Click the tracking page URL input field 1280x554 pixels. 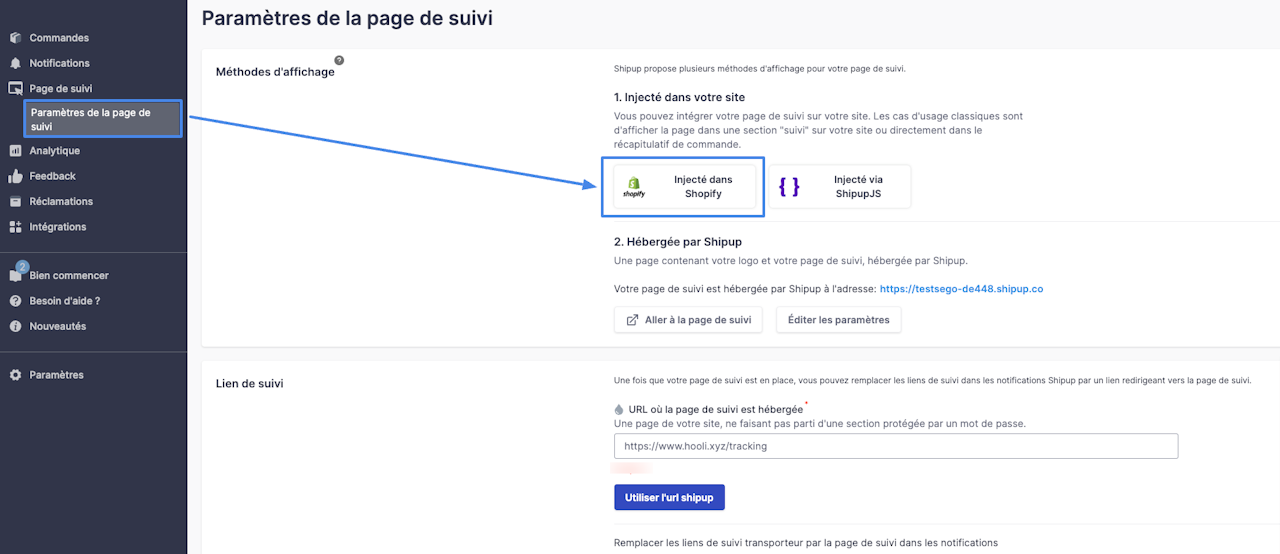pyautogui.click(x=896, y=446)
